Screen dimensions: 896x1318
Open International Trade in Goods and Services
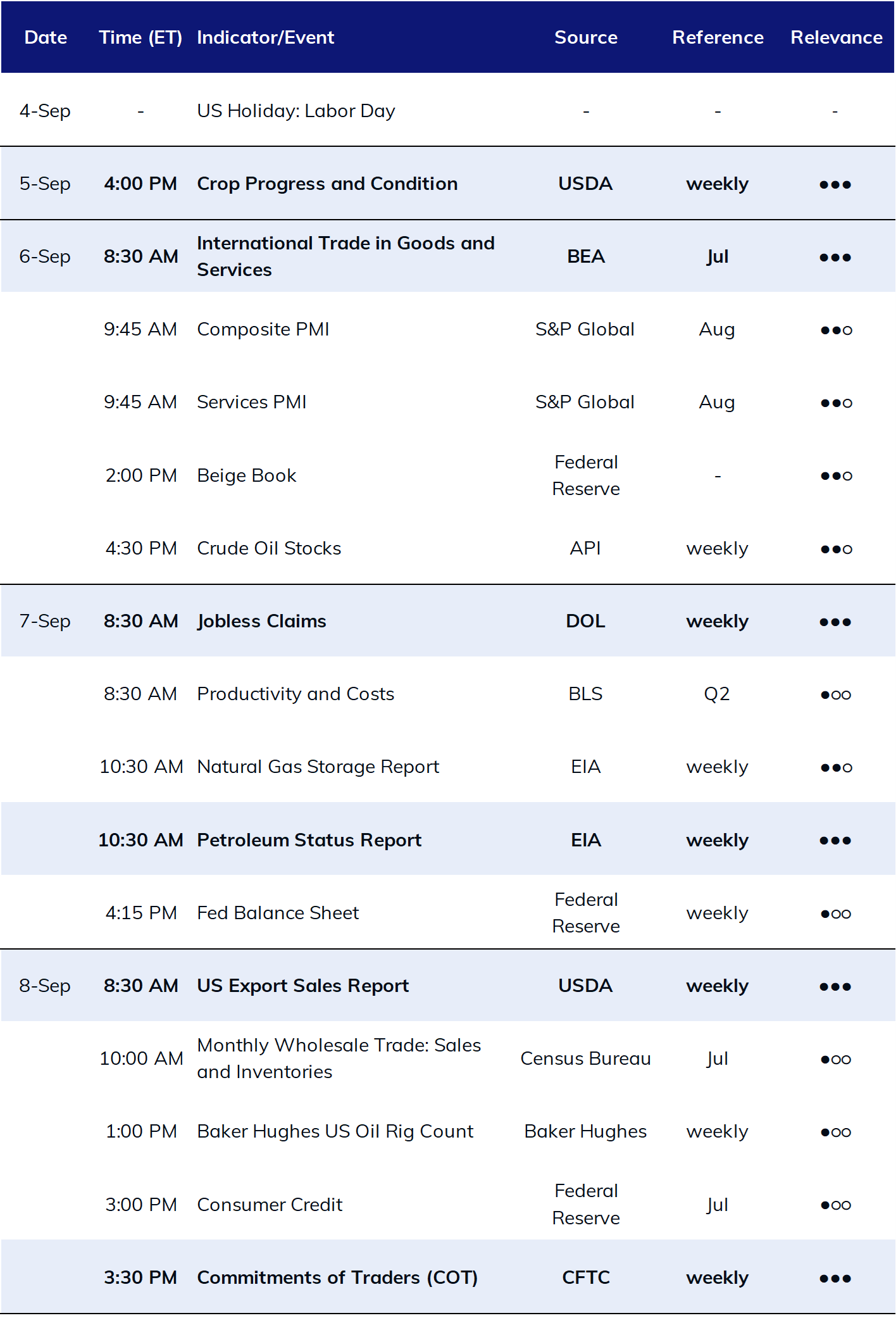coord(345,256)
